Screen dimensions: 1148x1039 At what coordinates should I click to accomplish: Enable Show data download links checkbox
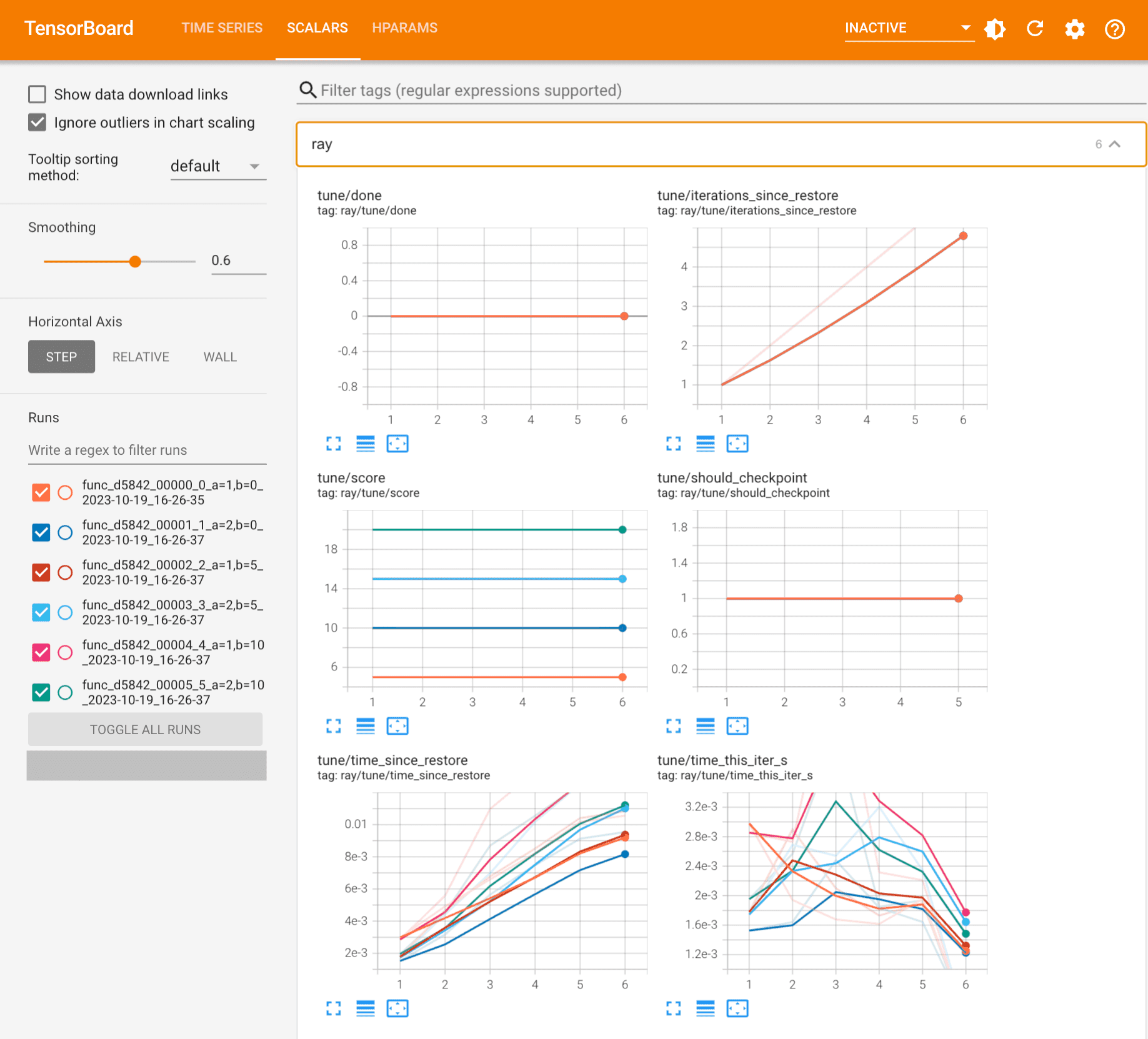tap(37, 94)
